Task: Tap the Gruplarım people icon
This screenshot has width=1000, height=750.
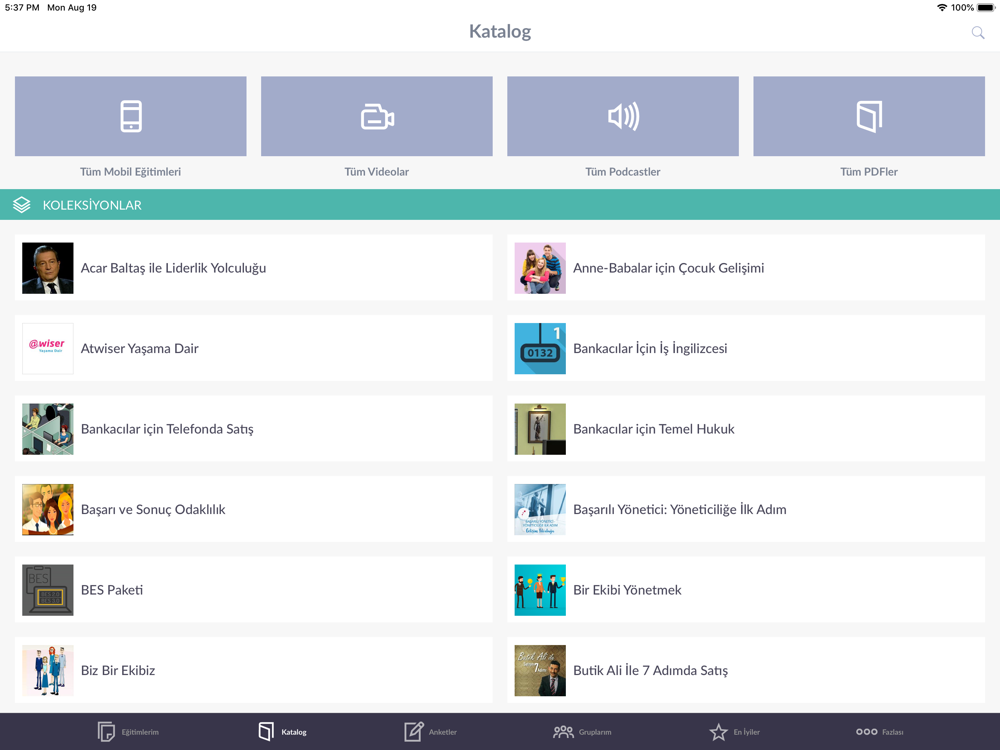Action: (563, 732)
